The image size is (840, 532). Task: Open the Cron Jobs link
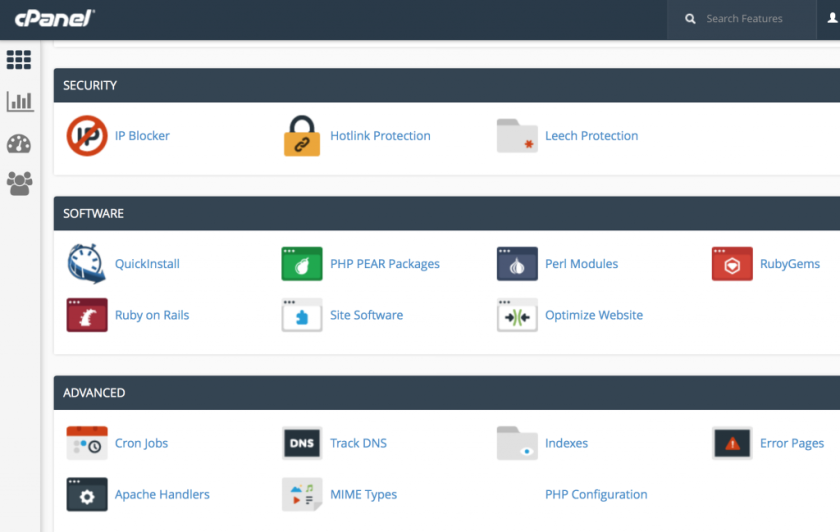coord(141,443)
